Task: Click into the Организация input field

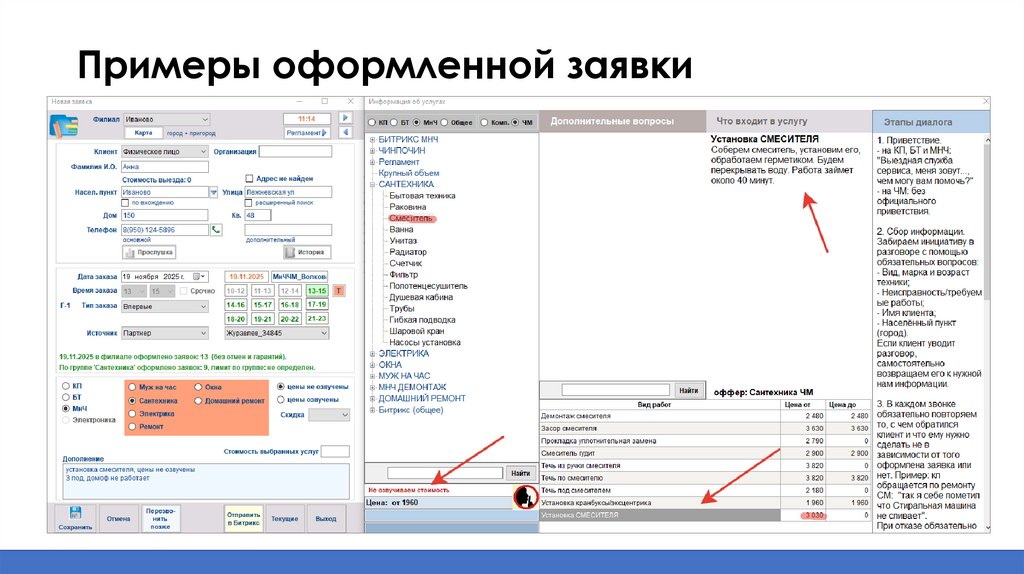Action: tap(295, 151)
